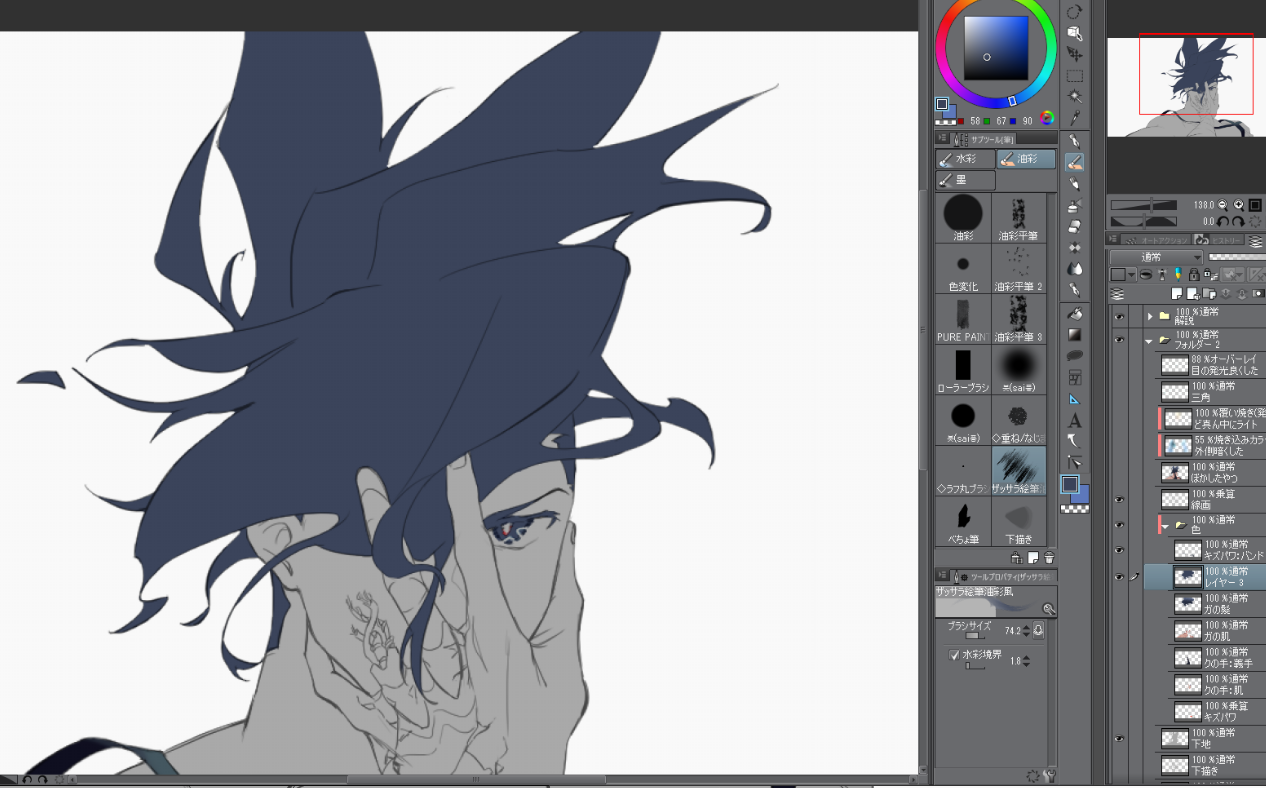Select the Gradient tool

[1074, 334]
